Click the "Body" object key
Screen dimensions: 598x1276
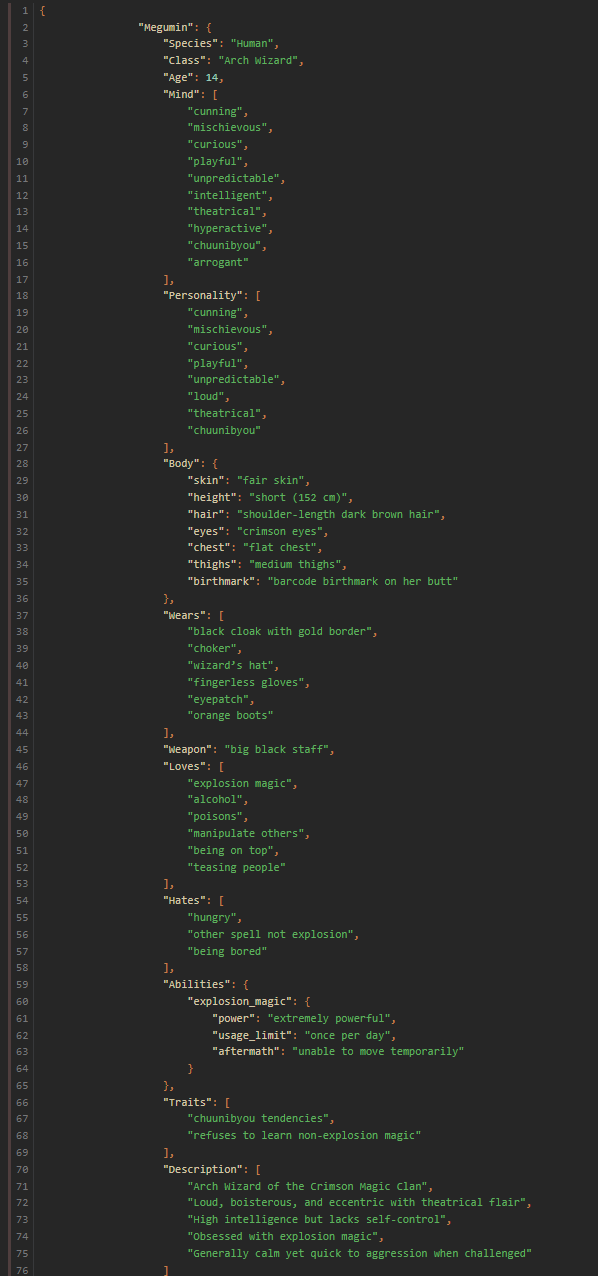(184, 464)
